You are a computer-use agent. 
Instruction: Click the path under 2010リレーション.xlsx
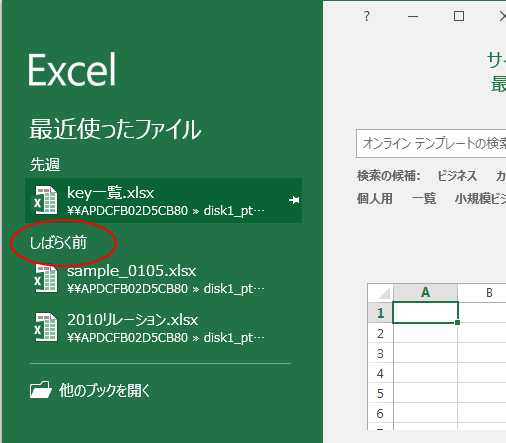click(x=166, y=338)
